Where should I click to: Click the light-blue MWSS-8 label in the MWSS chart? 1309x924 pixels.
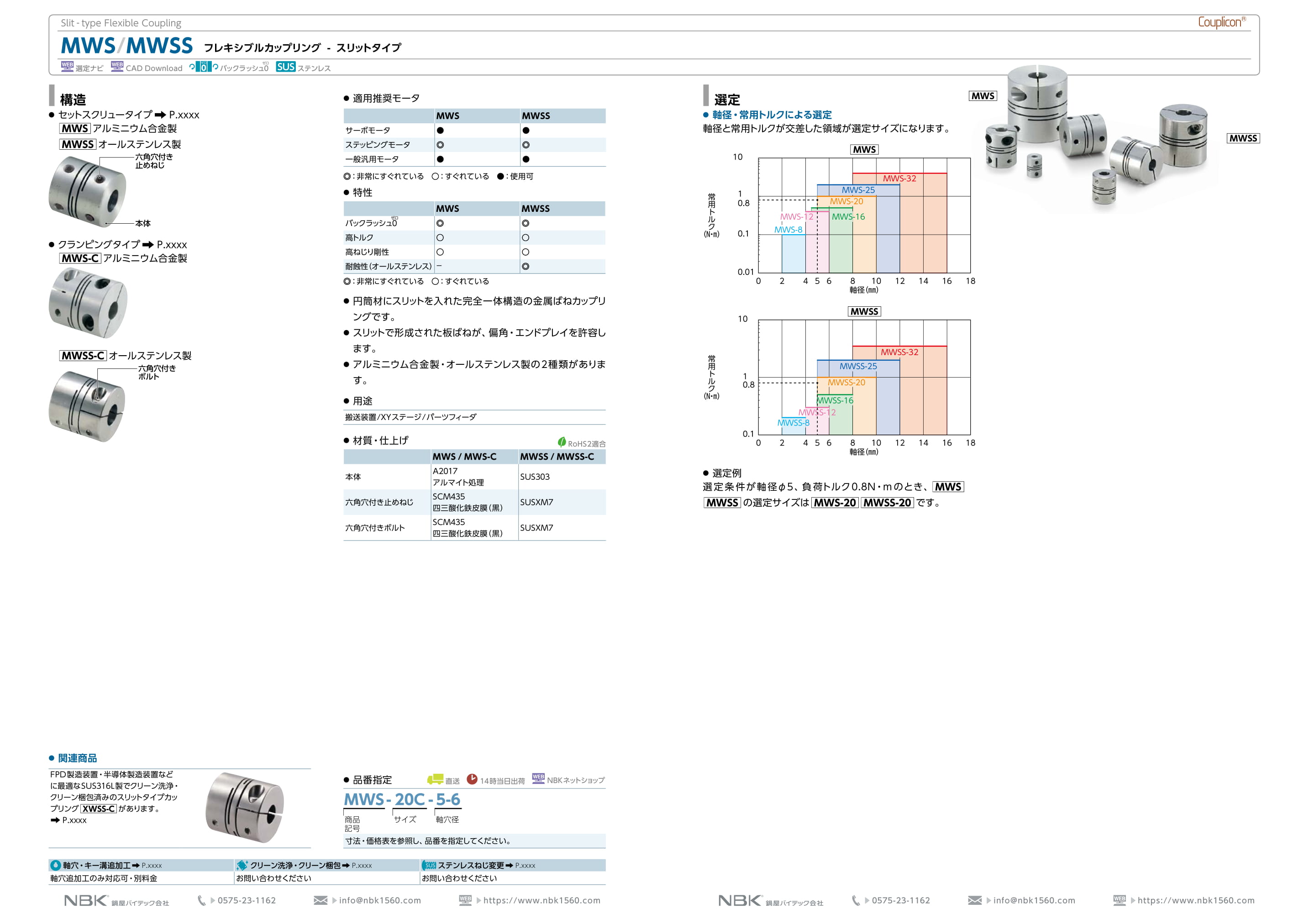pyautogui.click(x=793, y=422)
